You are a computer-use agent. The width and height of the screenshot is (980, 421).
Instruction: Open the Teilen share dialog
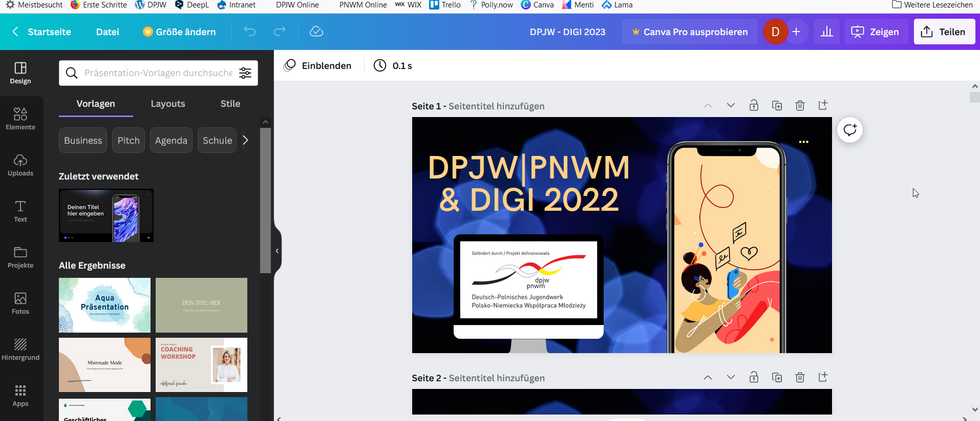pos(944,32)
